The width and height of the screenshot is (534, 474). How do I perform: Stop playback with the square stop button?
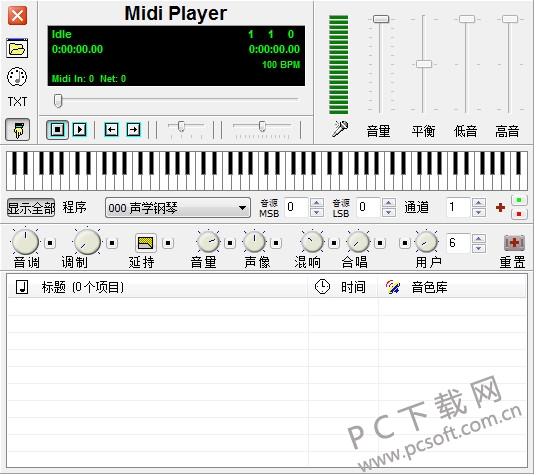click(x=57, y=129)
